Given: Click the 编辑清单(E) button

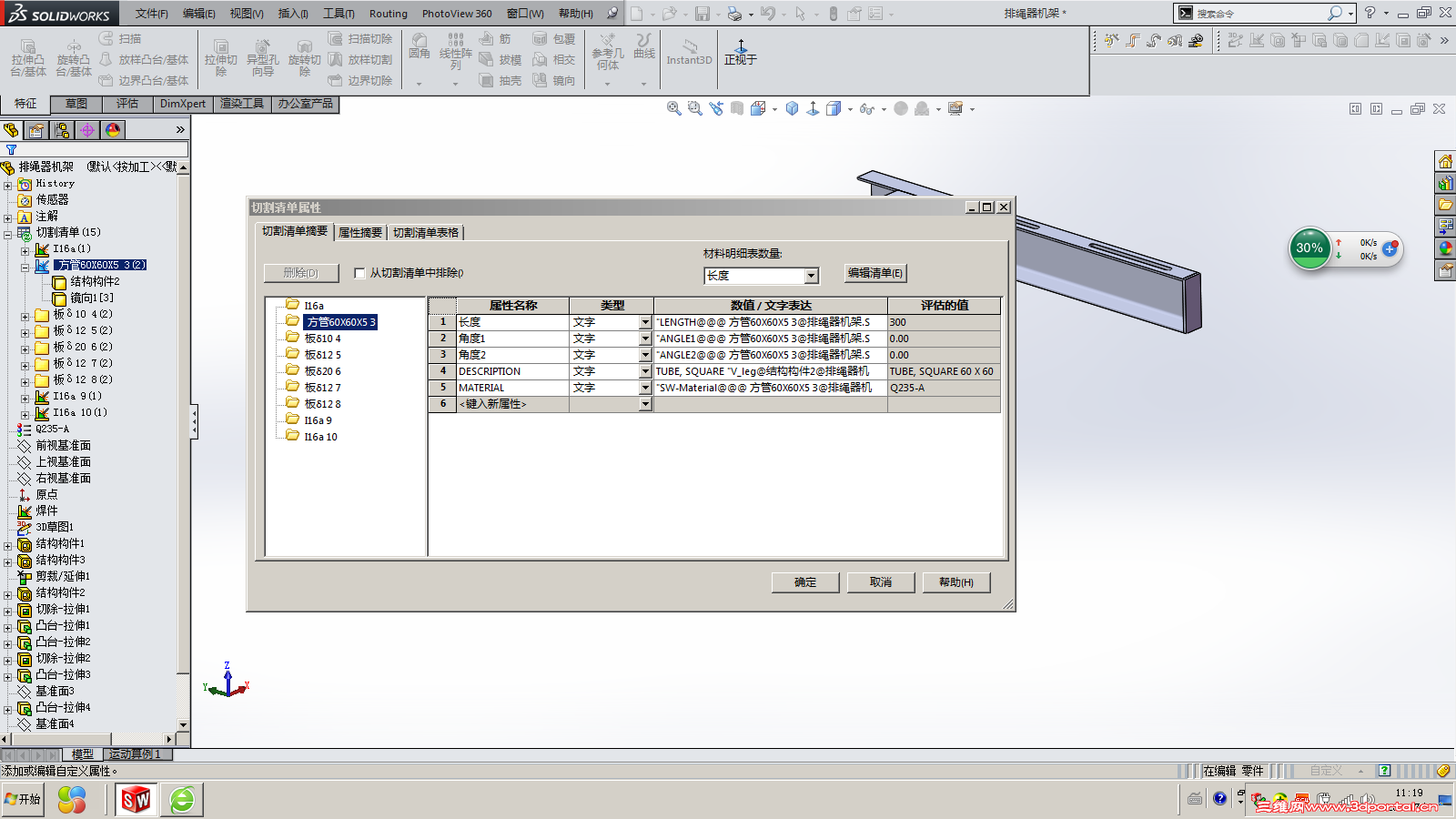Looking at the screenshot, I should tap(875, 273).
